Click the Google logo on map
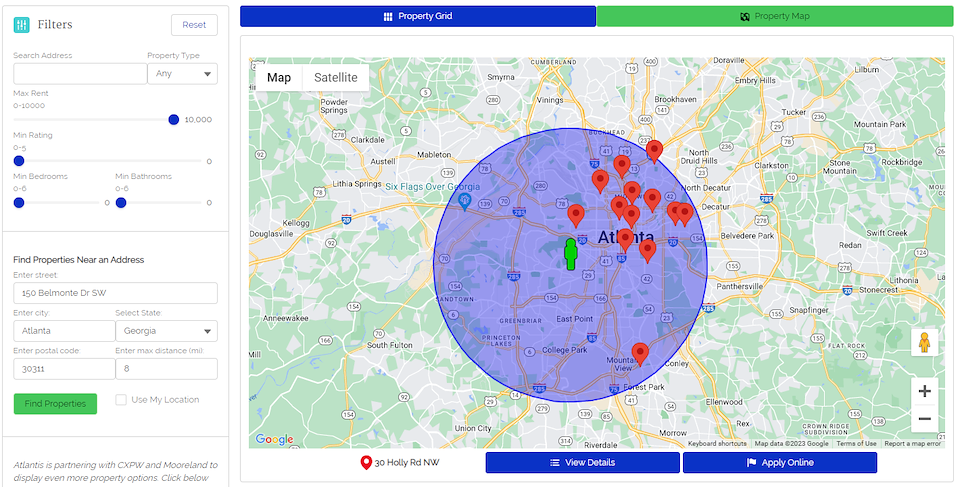960x487 pixels. click(x=274, y=439)
